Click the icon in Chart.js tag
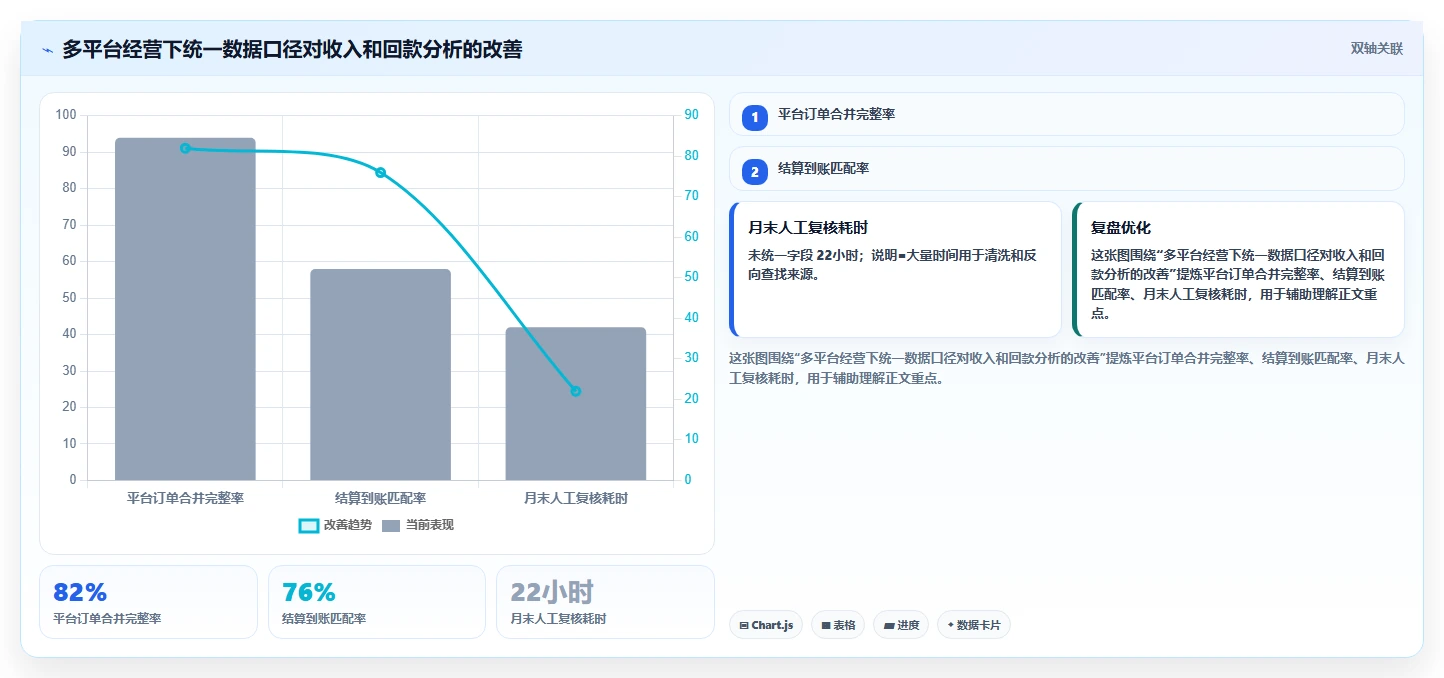The height and width of the screenshot is (678, 1444). click(744, 625)
